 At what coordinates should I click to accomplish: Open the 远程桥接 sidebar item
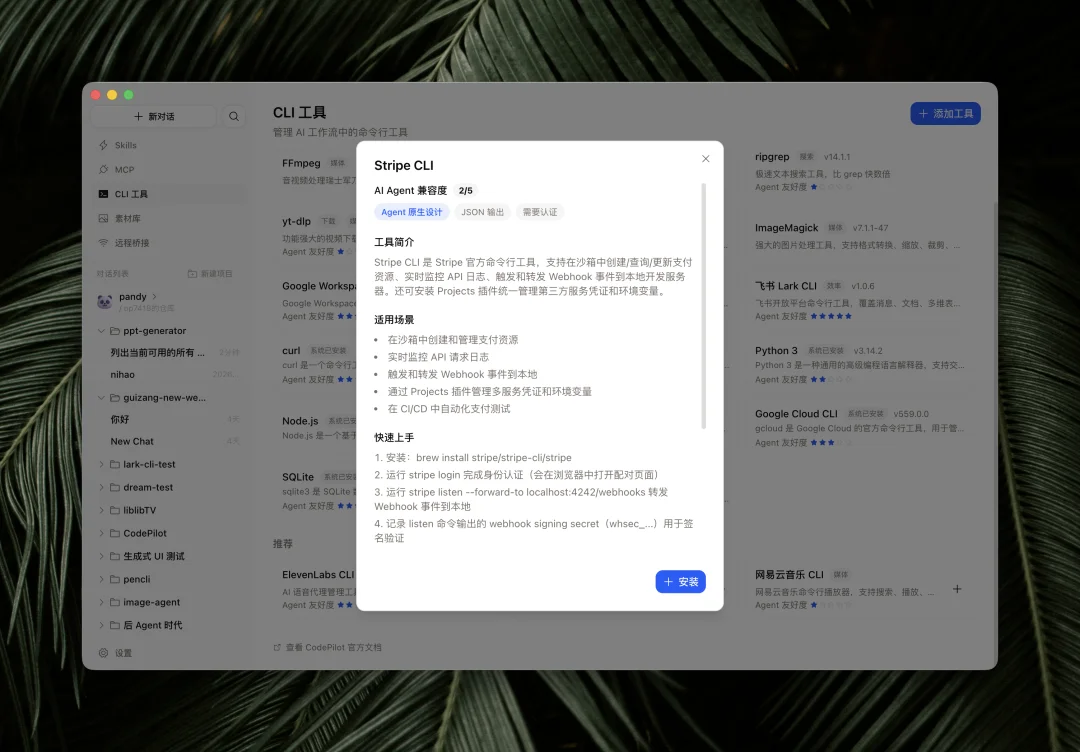(131, 242)
